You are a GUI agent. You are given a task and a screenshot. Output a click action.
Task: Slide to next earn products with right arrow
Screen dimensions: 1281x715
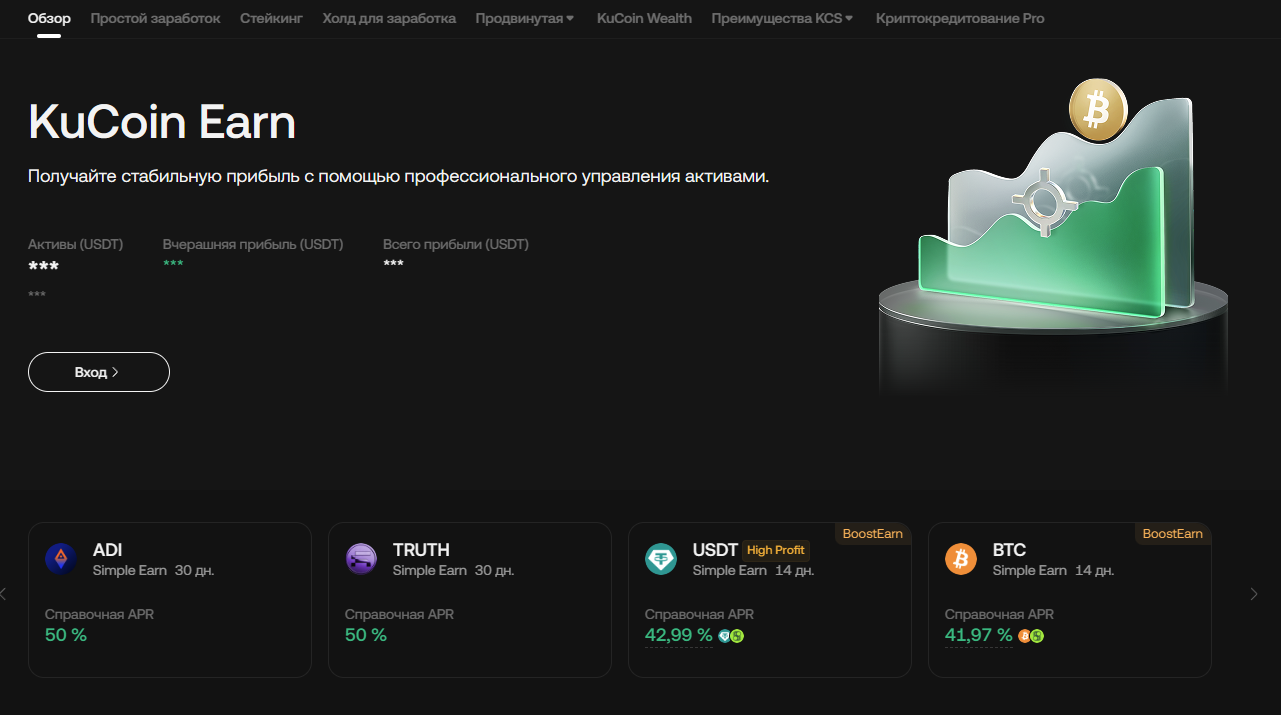pyautogui.click(x=1254, y=594)
